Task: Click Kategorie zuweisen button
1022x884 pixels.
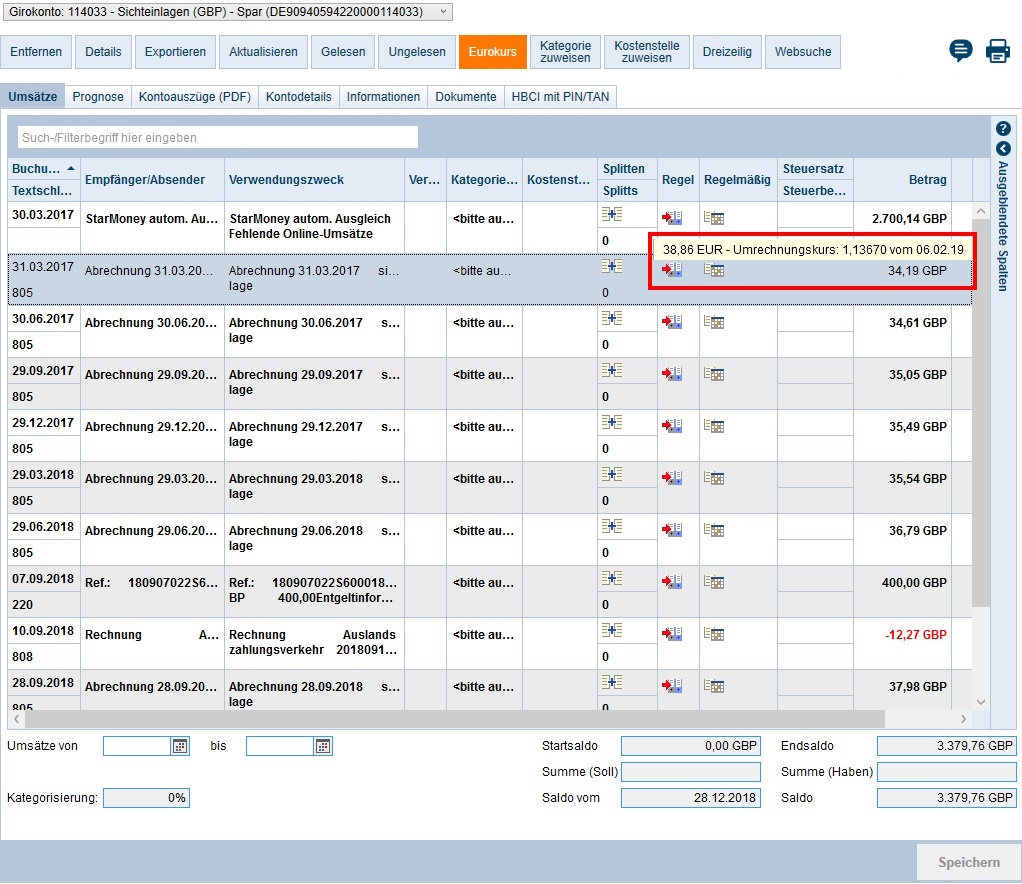Action: pos(566,52)
